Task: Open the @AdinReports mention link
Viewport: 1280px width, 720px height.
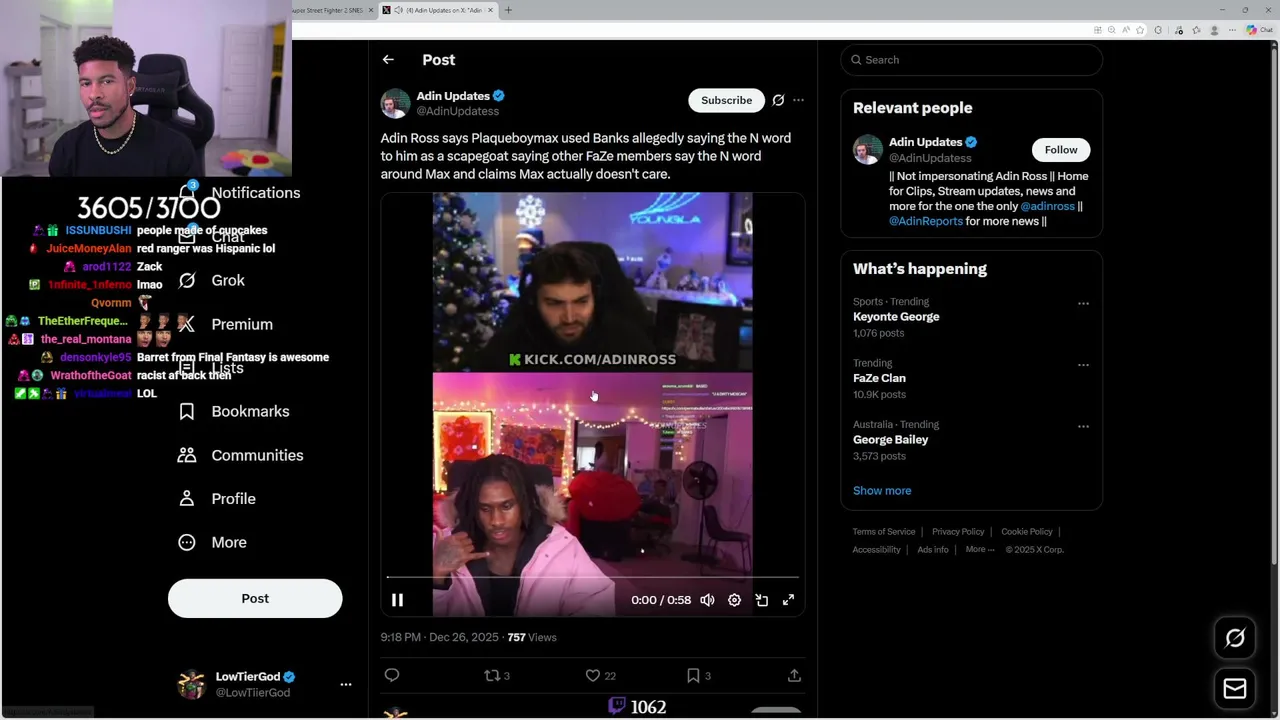Action: (x=926, y=221)
